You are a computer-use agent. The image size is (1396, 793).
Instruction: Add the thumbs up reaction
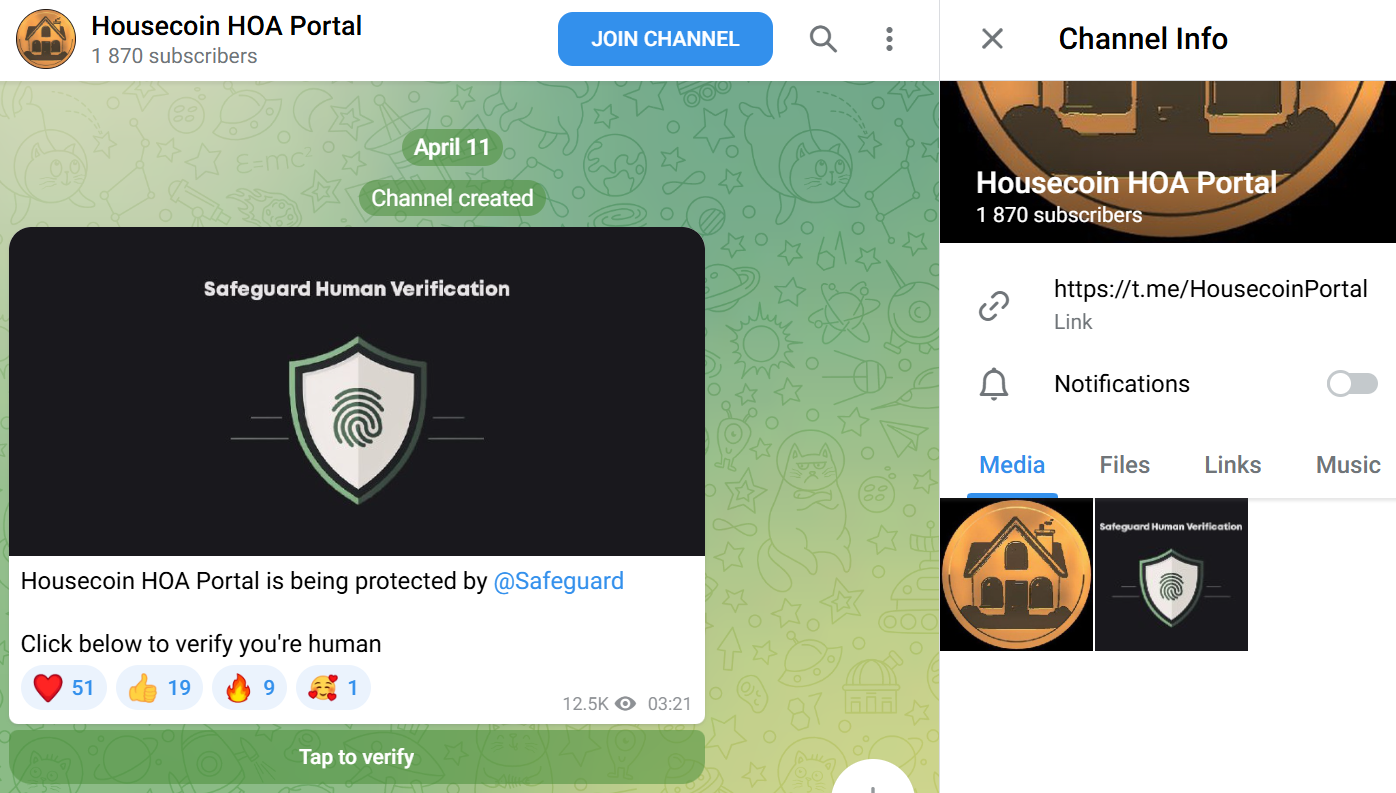[x=159, y=688]
